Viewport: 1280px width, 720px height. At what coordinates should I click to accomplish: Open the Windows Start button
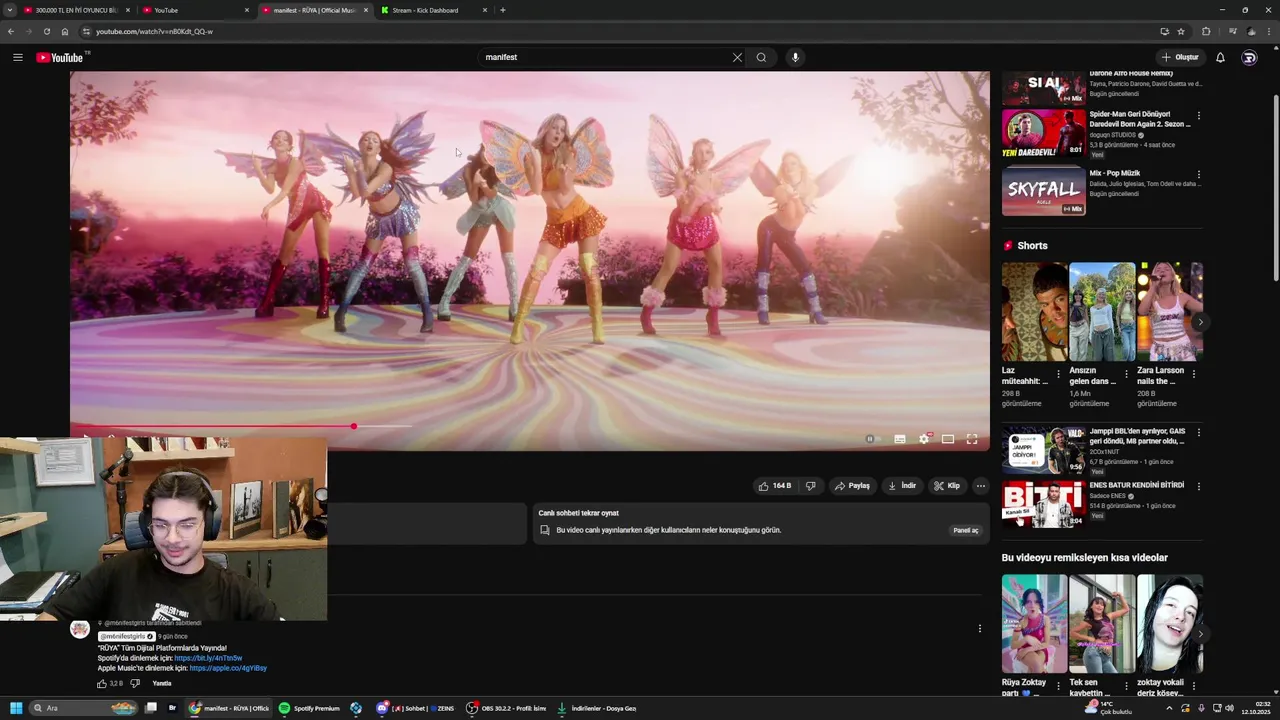(x=16, y=708)
